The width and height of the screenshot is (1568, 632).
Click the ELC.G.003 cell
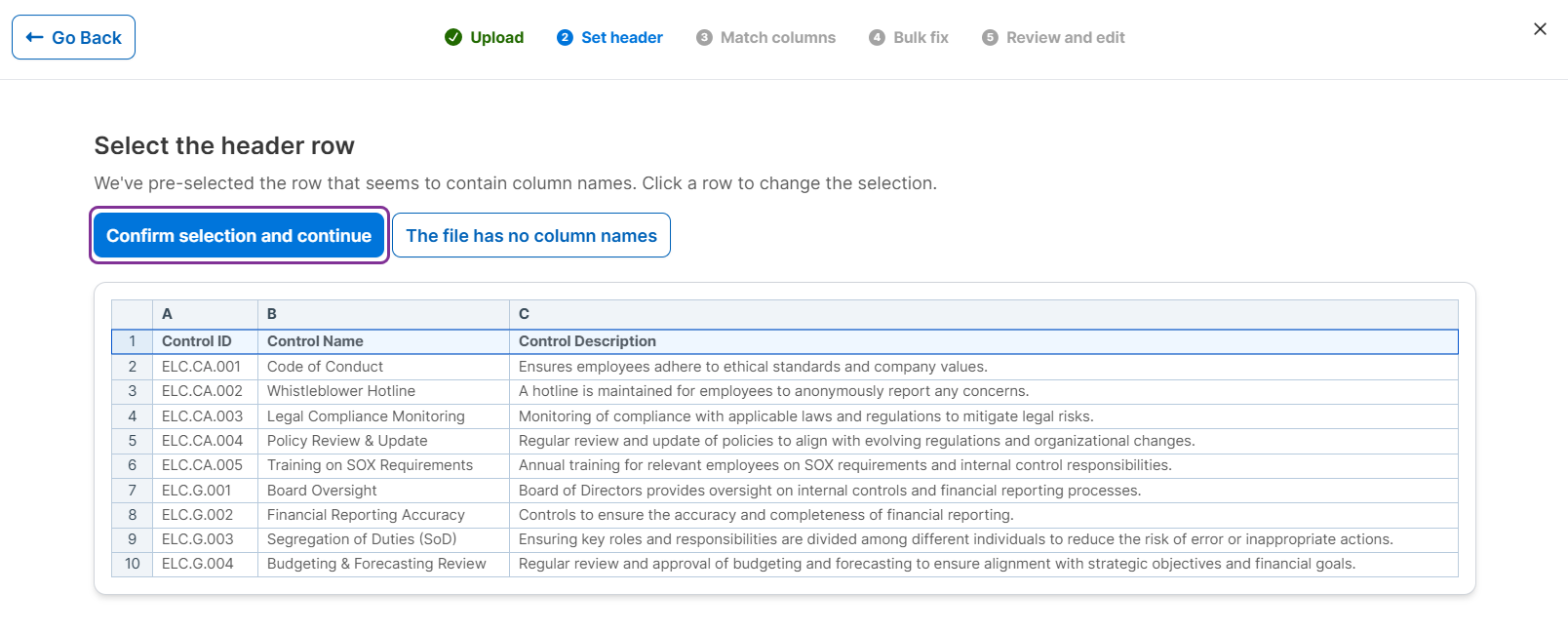[206, 539]
